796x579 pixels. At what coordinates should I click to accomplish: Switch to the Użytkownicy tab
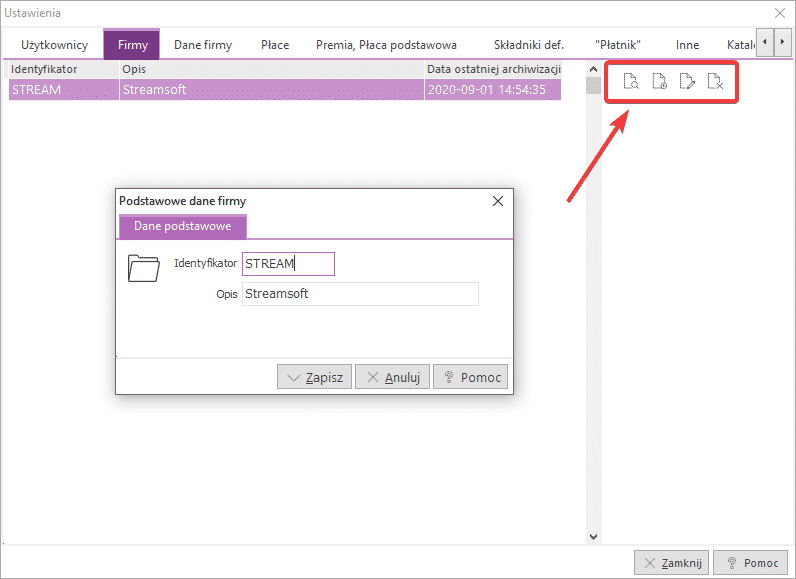click(x=54, y=45)
